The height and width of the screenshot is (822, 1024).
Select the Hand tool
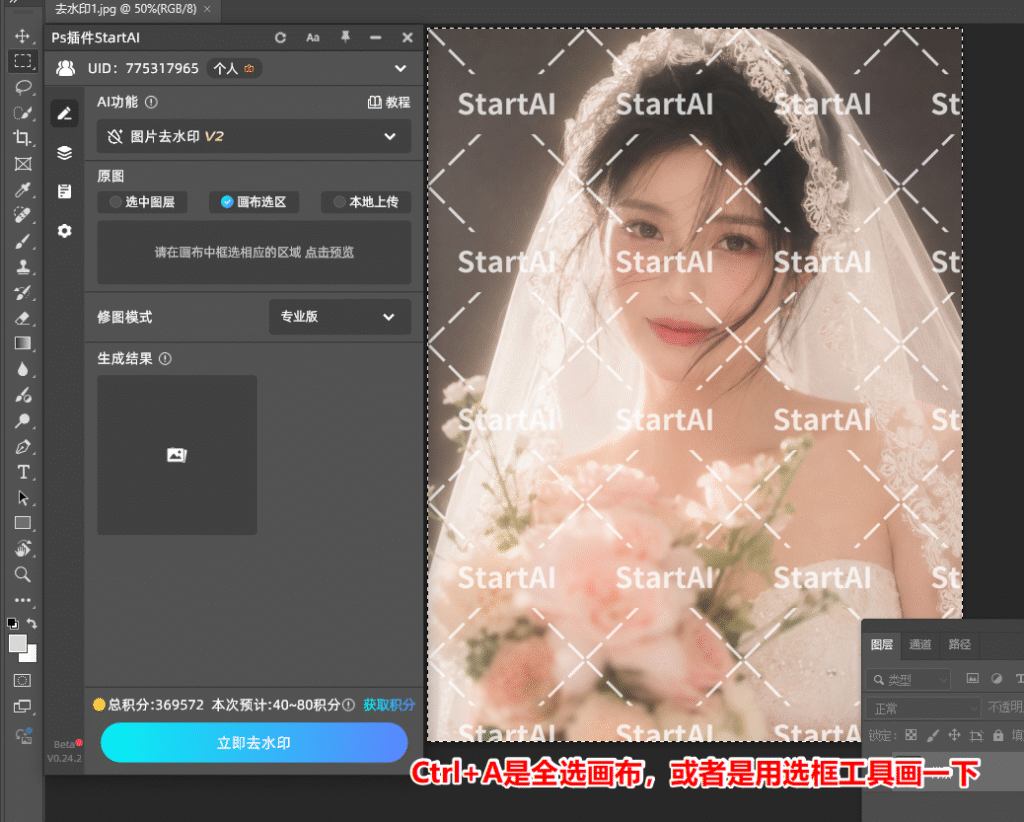pyautogui.click(x=23, y=548)
